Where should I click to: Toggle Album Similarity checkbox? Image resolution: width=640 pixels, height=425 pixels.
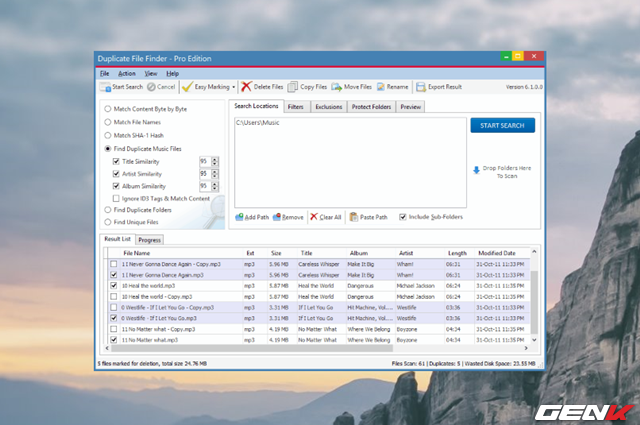(116, 186)
